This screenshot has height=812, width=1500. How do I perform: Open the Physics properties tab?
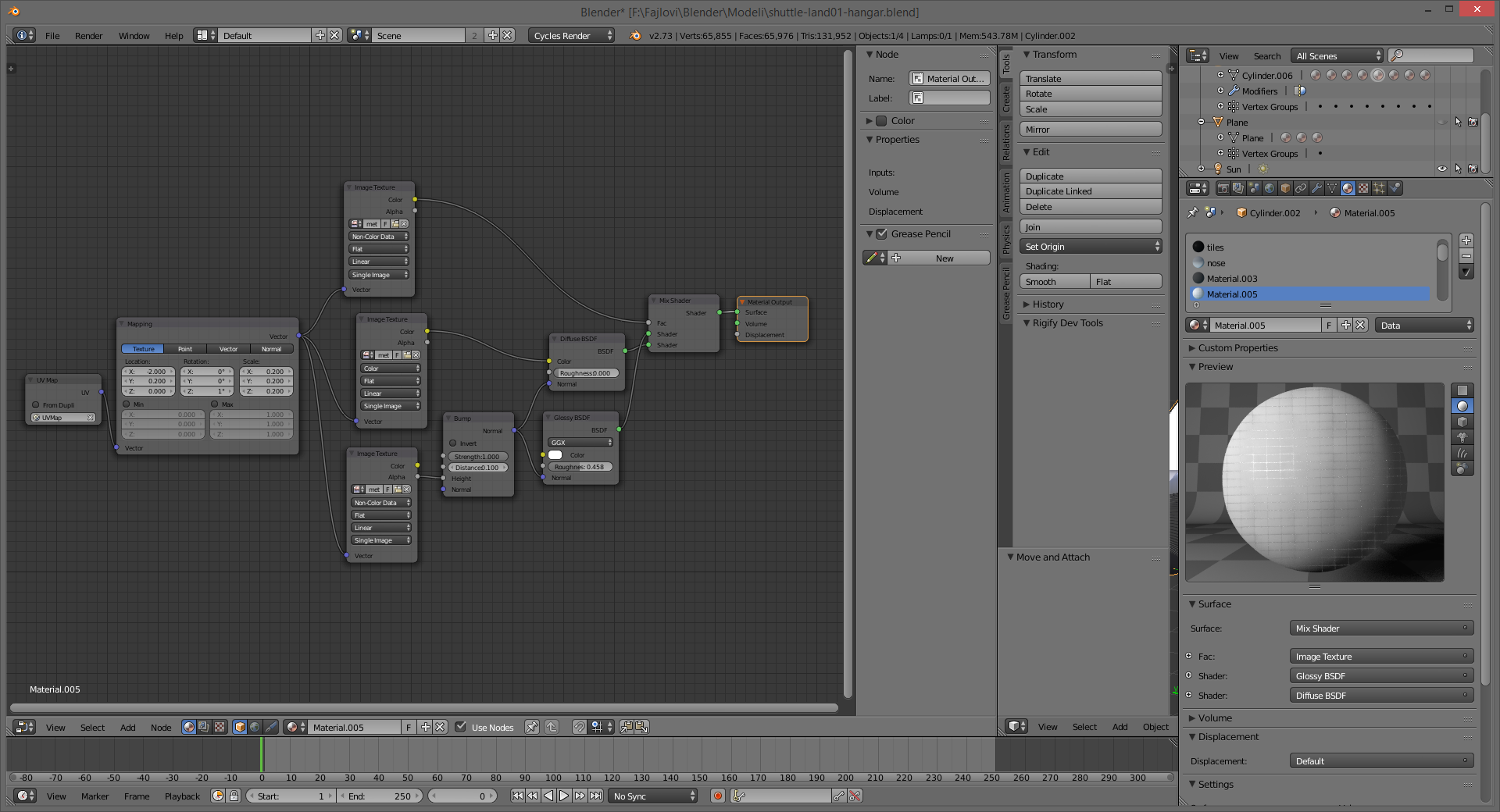tap(1395, 188)
